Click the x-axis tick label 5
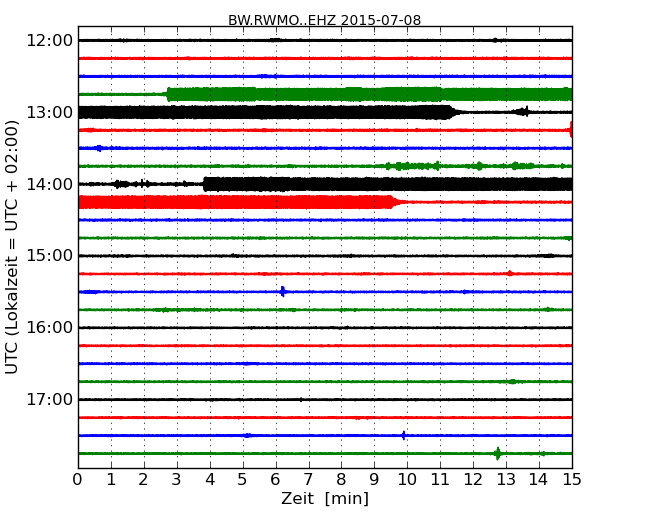The height and width of the screenshot is (520, 650). [x=243, y=479]
